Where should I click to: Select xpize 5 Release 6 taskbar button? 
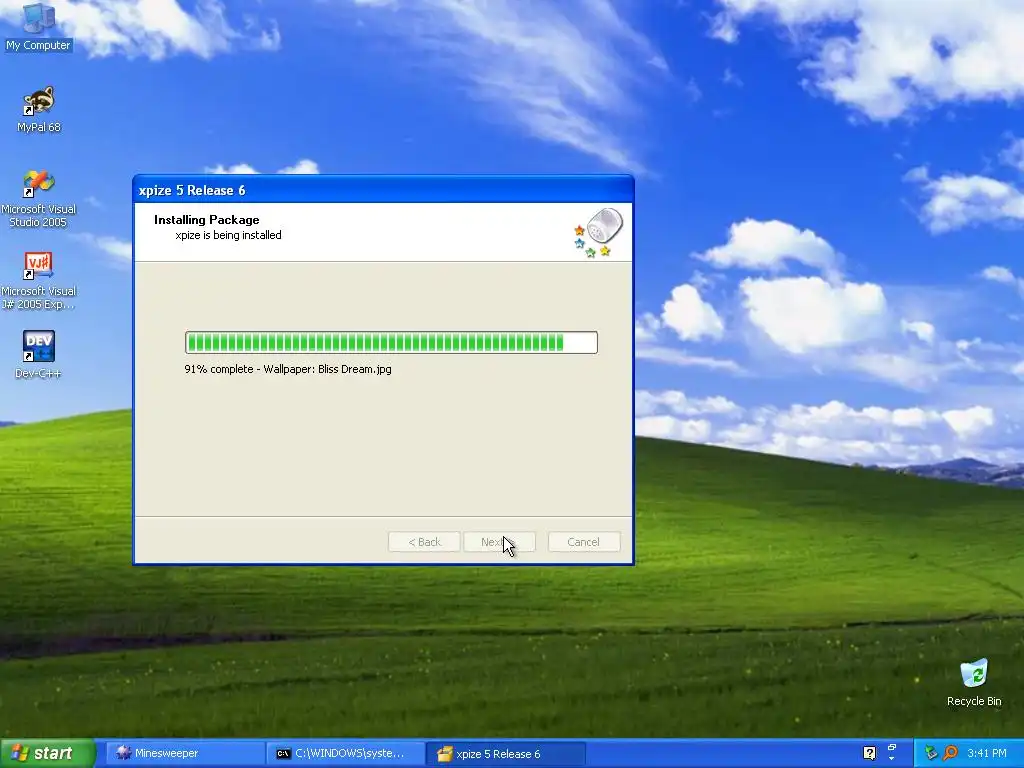pos(507,754)
